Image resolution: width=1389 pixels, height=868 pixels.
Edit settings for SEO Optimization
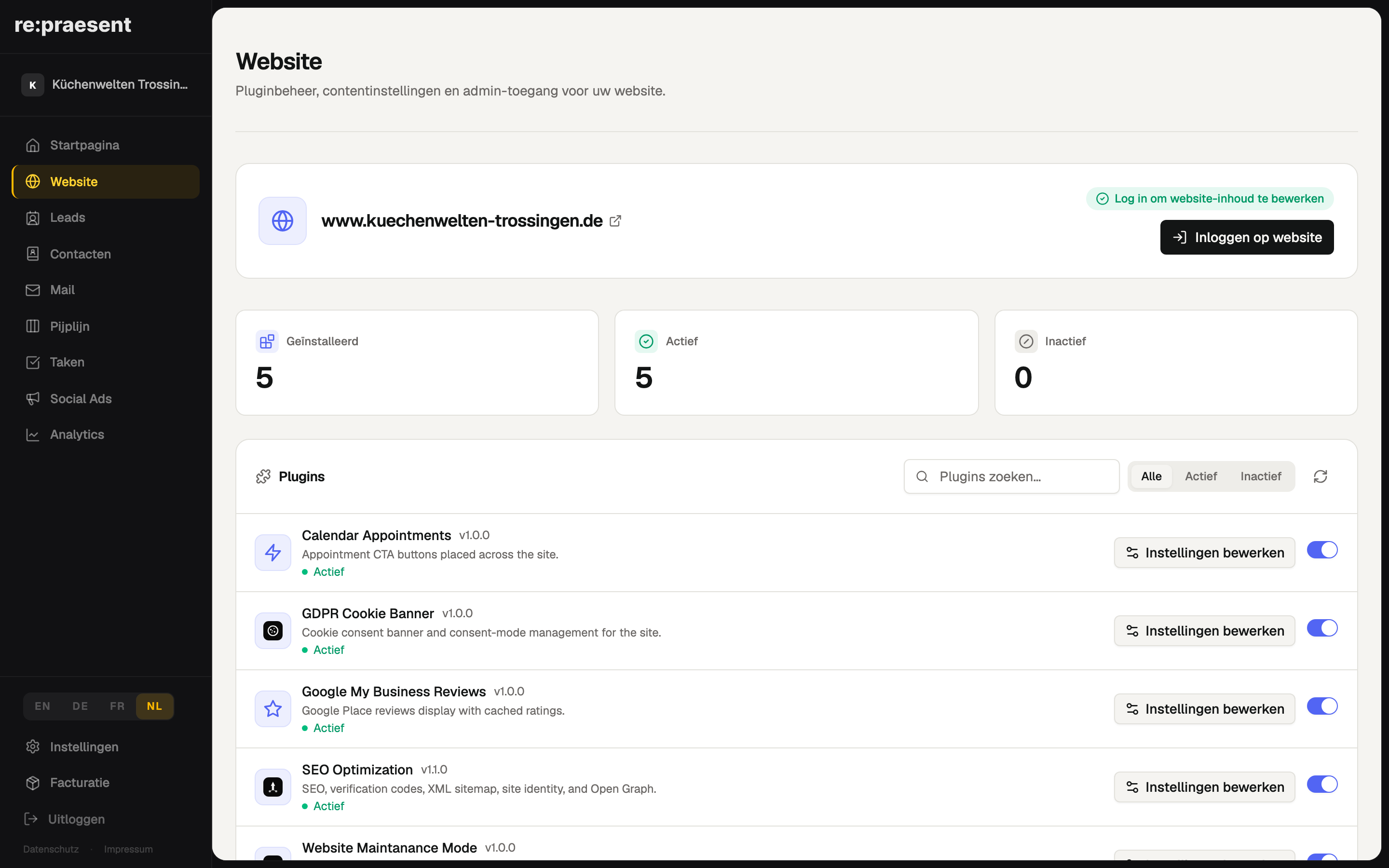click(x=1205, y=787)
